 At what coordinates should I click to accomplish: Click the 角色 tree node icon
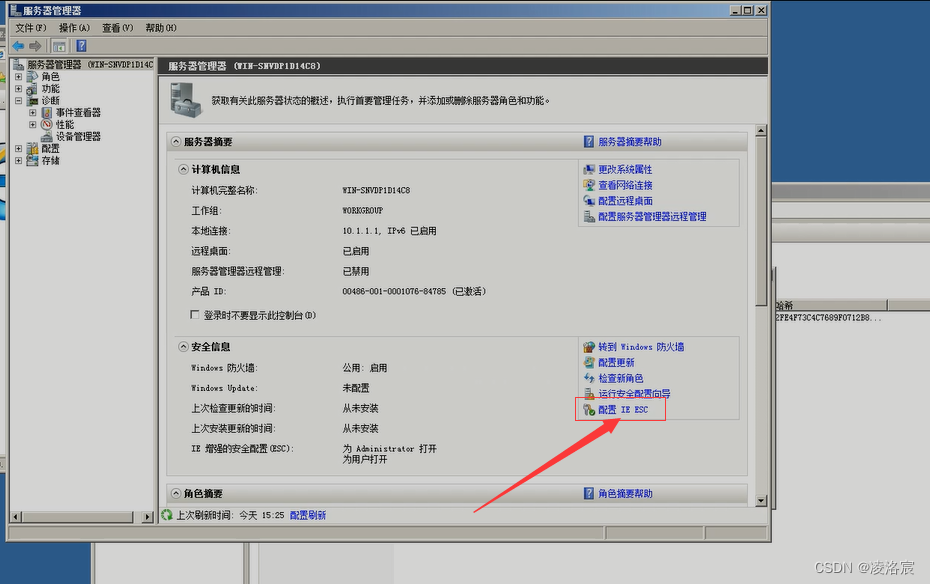click(33, 76)
